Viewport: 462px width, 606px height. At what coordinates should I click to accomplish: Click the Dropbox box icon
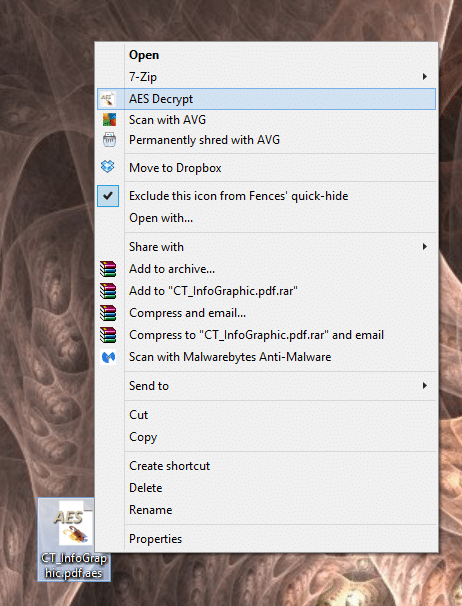pos(107,167)
